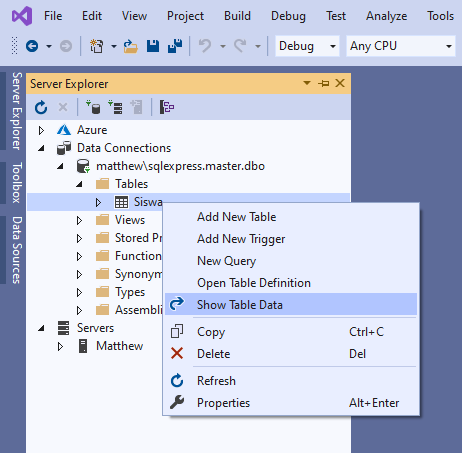This screenshot has width=462, height=453.
Task: Open the Project menu
Action: pos(185,16)
